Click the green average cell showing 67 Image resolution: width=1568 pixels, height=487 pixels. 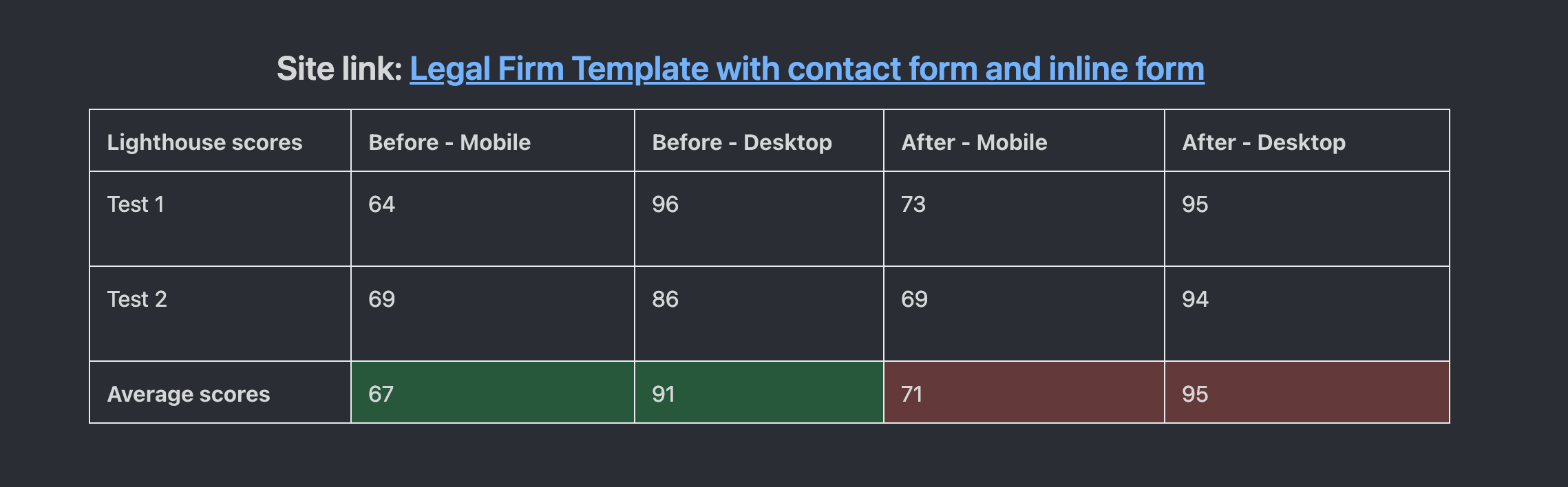click(x=493, y=392)
